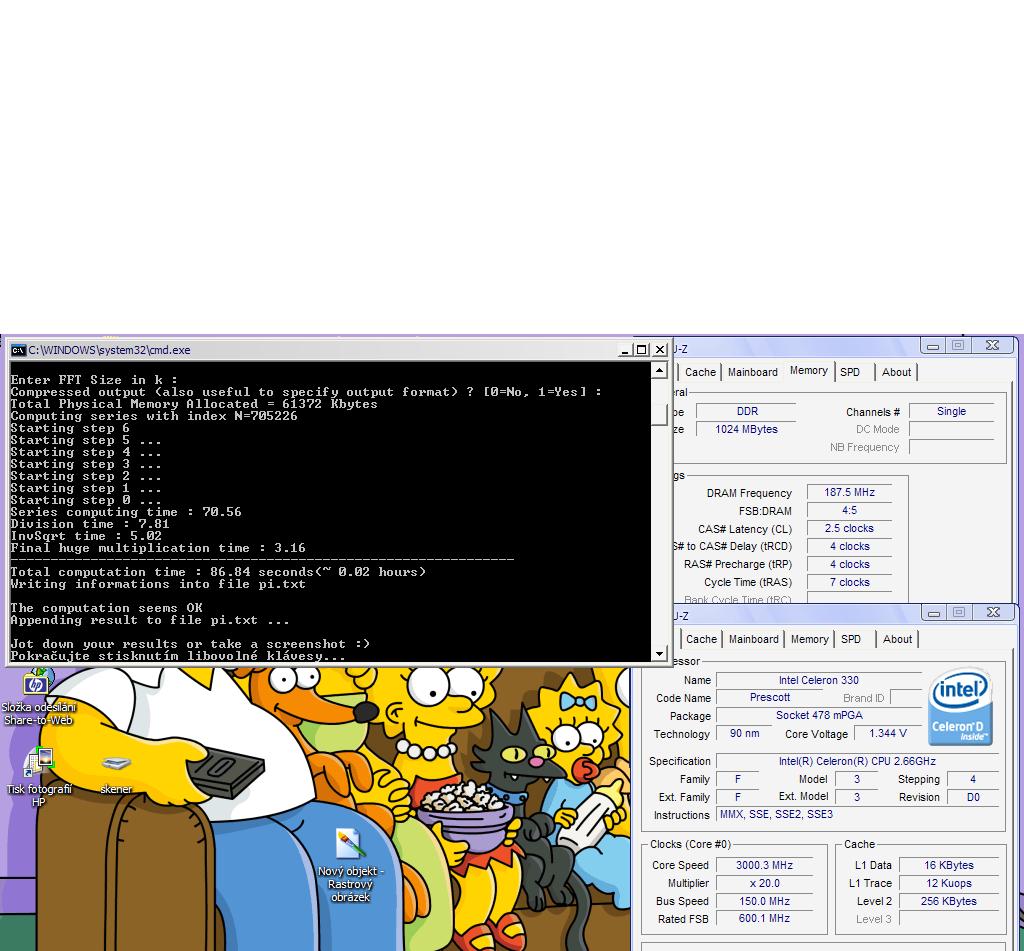Click the Cycle Time 7 clocks value
The image size is (1024, 951).
click(849, 583)
